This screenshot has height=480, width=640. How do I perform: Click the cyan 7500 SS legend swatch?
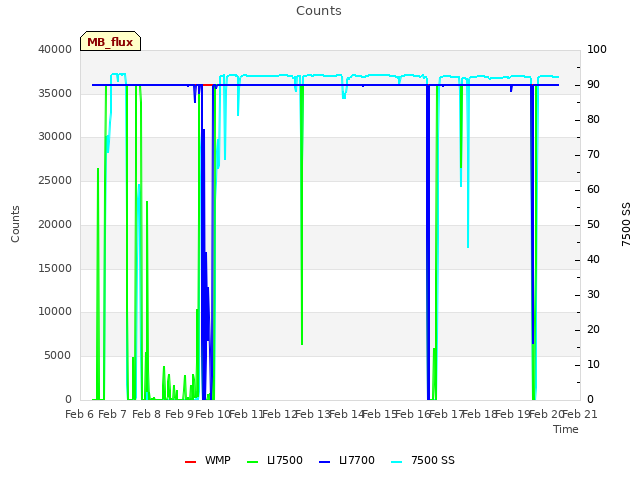coord(397,462)
